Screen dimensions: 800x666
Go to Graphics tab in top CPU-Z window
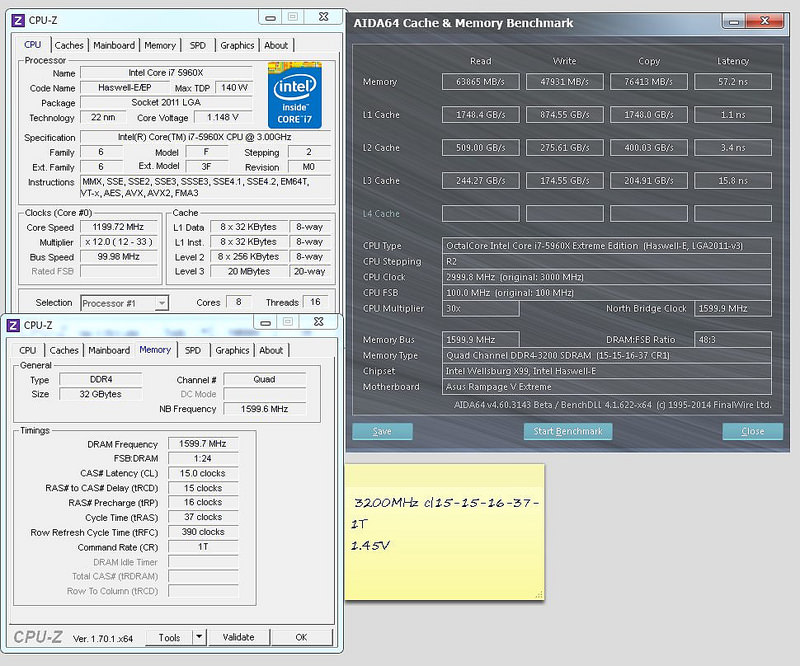point(237,45)
